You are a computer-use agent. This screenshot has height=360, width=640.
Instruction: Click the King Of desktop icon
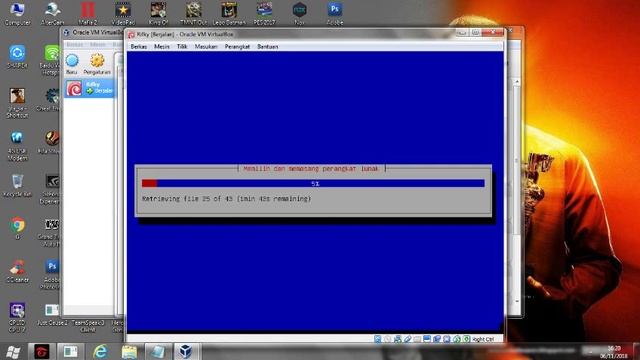click(158, 13)
